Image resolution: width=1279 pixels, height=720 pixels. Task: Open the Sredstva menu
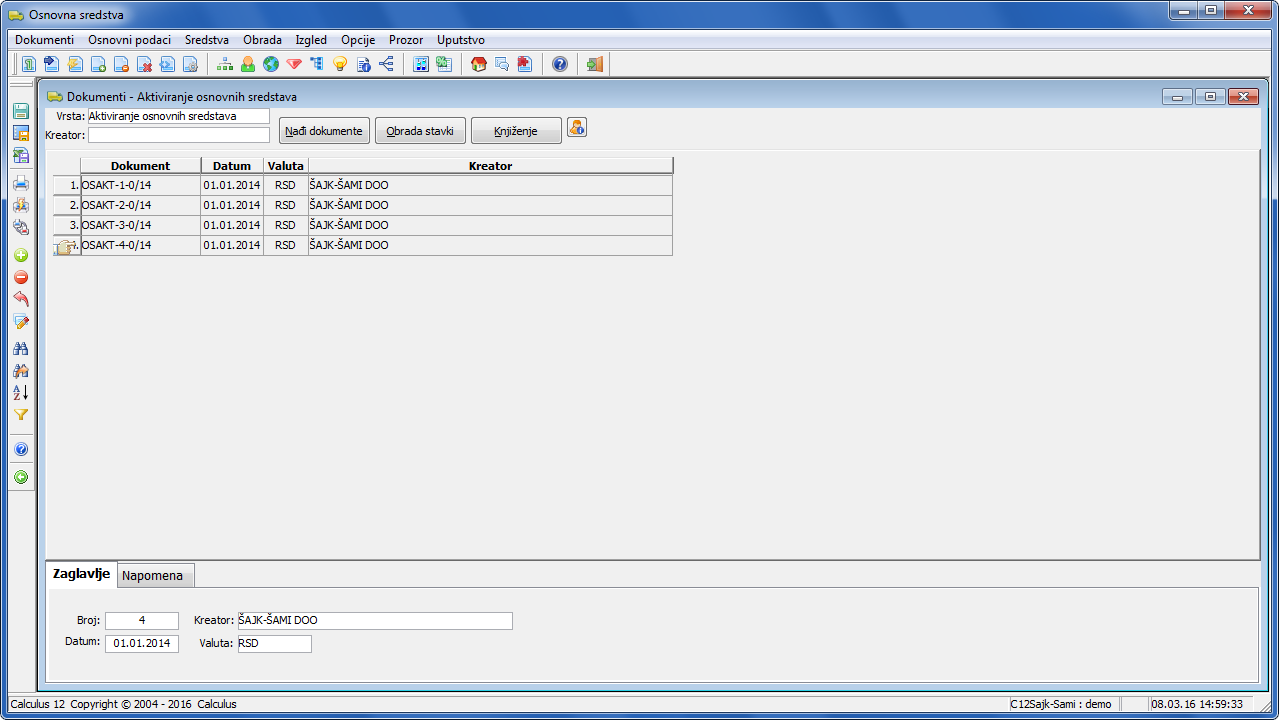coord(206,40)
